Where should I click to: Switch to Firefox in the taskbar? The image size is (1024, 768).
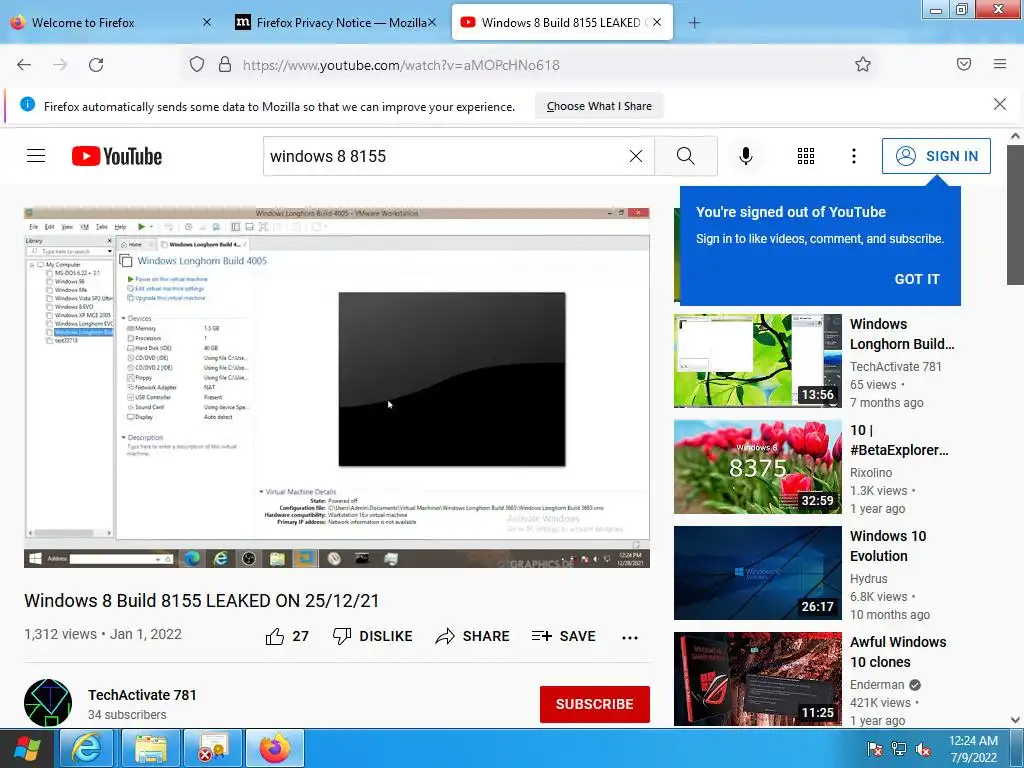(x=275, y=749)
